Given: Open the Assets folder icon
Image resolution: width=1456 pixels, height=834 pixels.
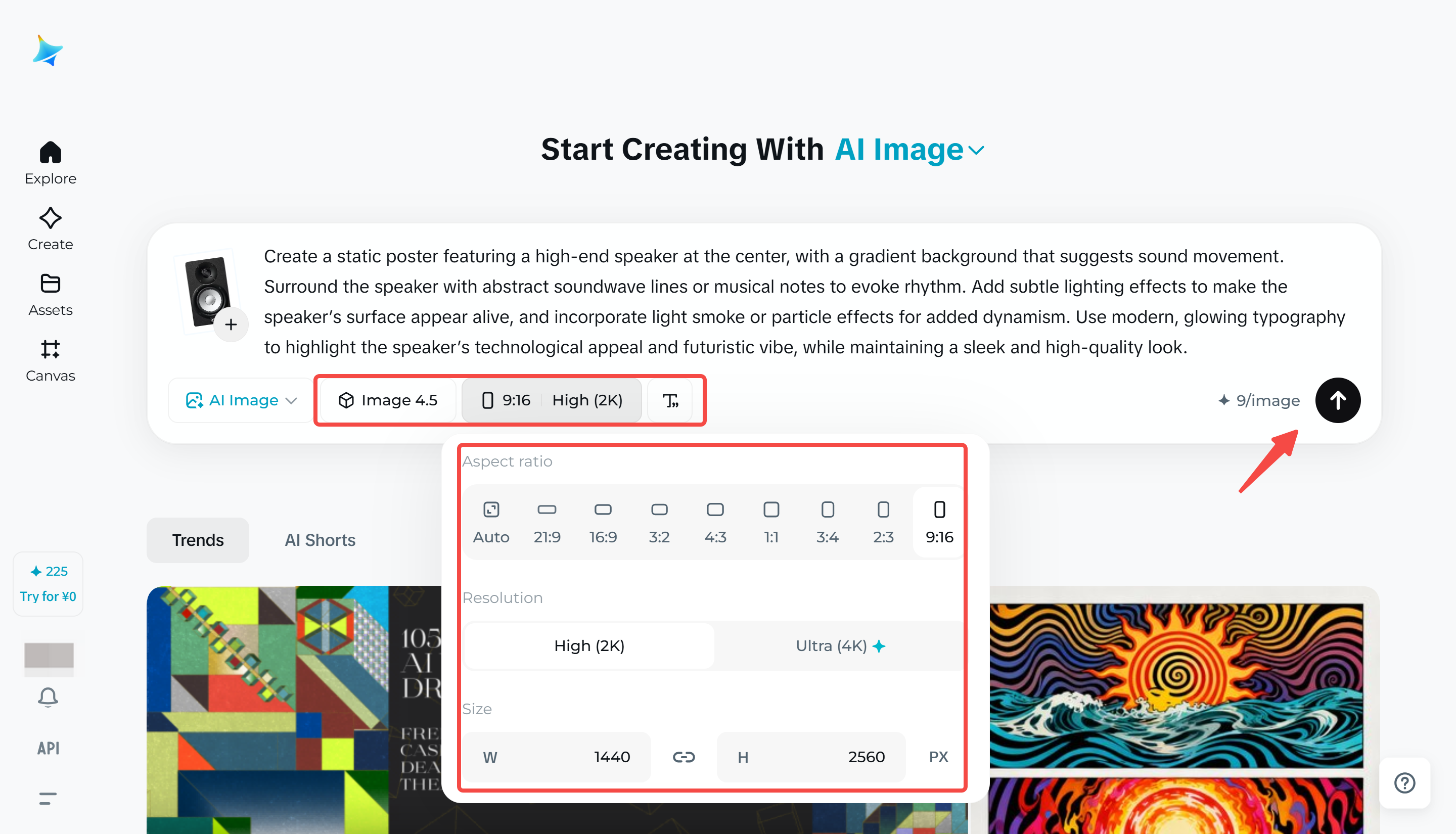Looking at the screenshot, I should (x=51, y=284).
